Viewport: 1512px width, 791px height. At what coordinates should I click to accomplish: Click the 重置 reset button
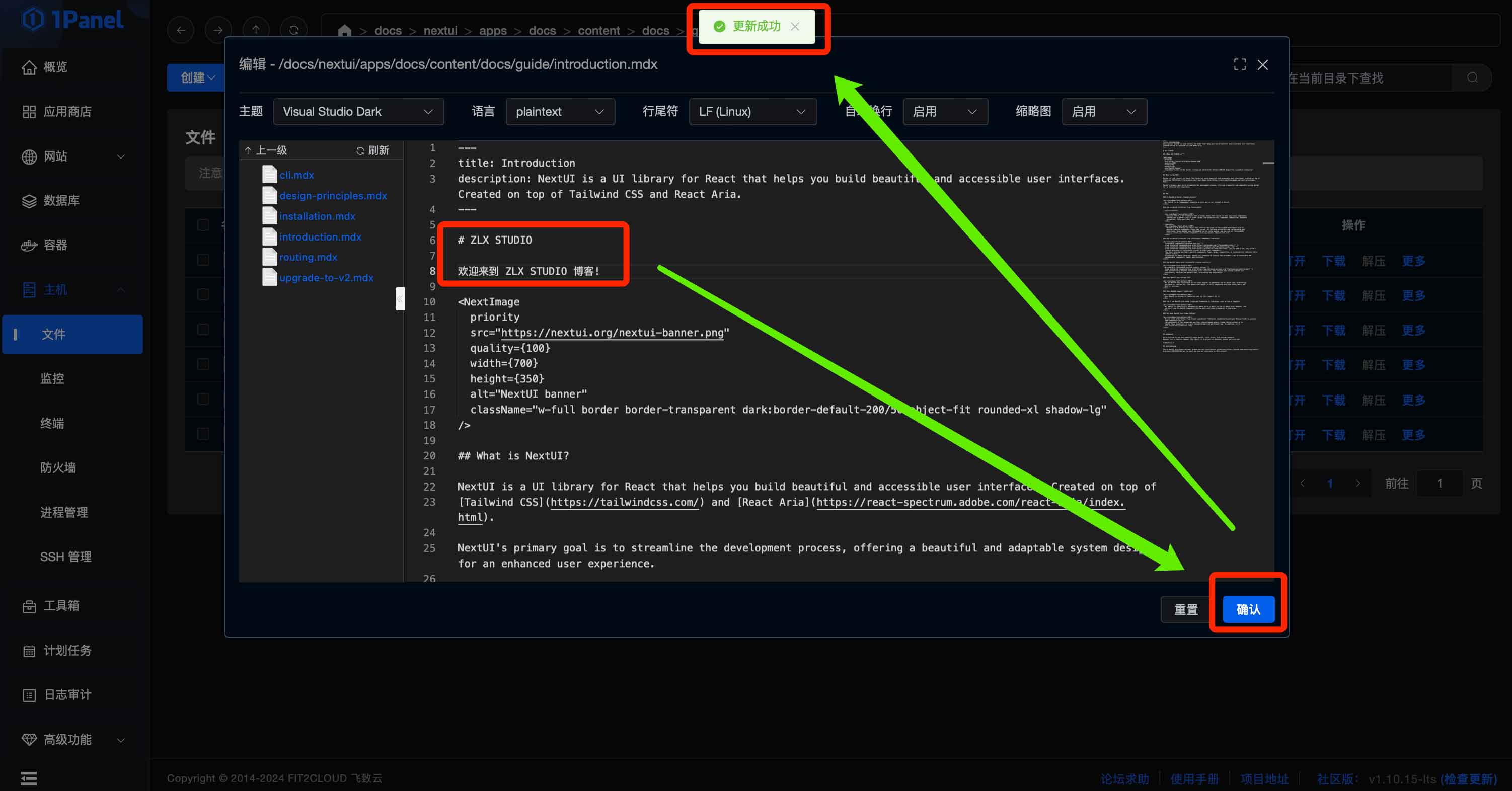point(1186,609)
